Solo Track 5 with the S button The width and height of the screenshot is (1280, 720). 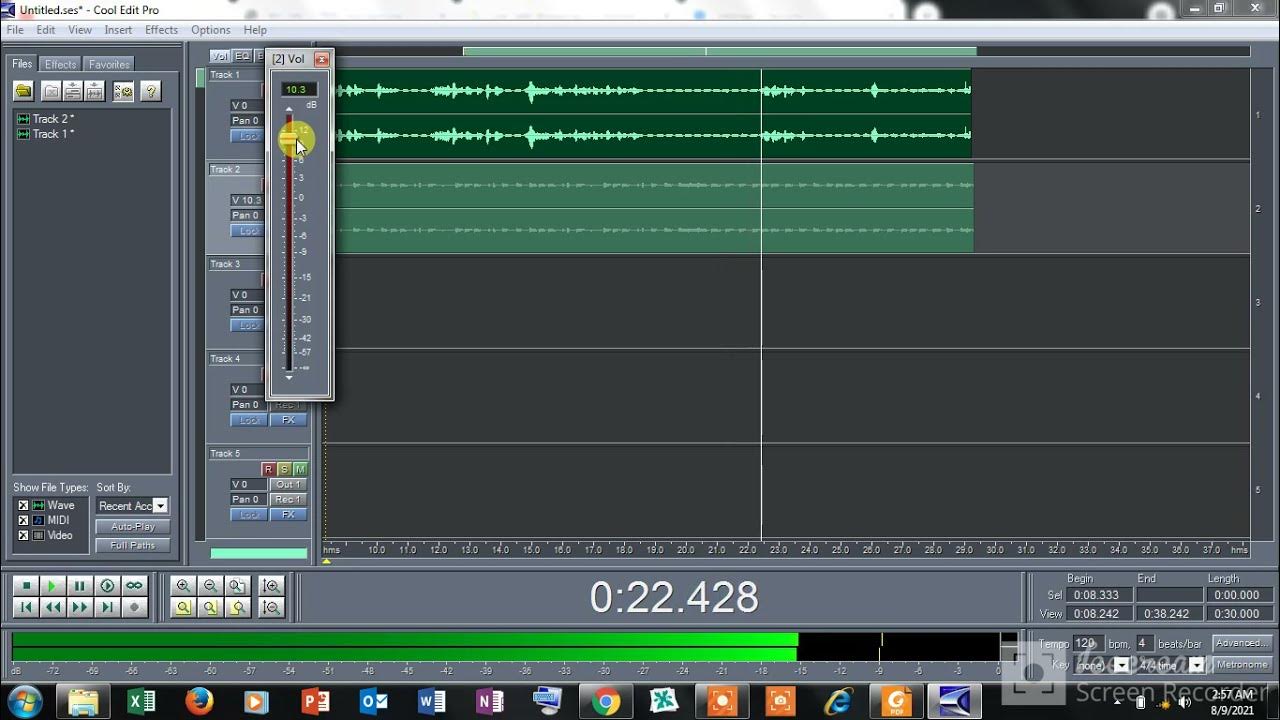[x=284, y=469]
